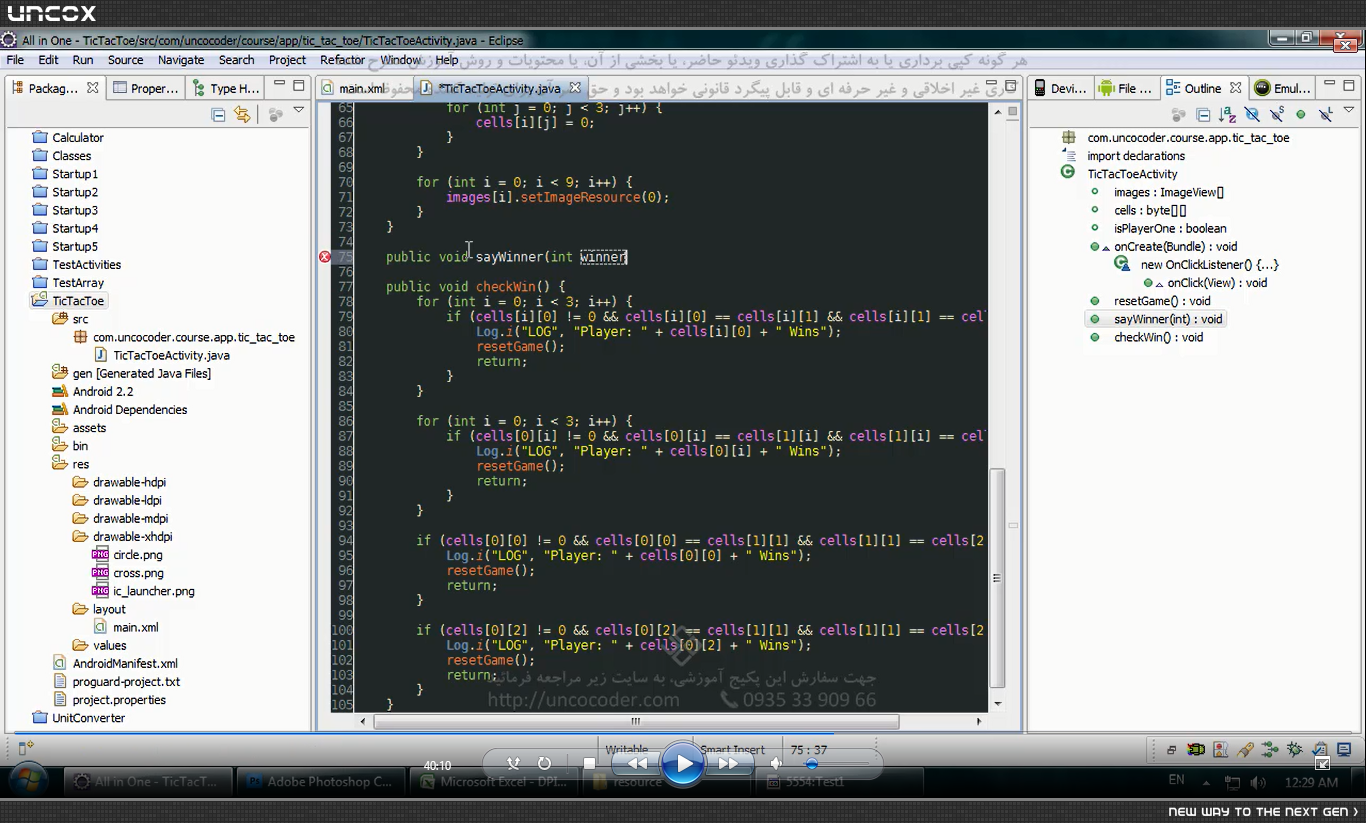Click Focus on Active Task icon in Outline

tap(1179, 115)
